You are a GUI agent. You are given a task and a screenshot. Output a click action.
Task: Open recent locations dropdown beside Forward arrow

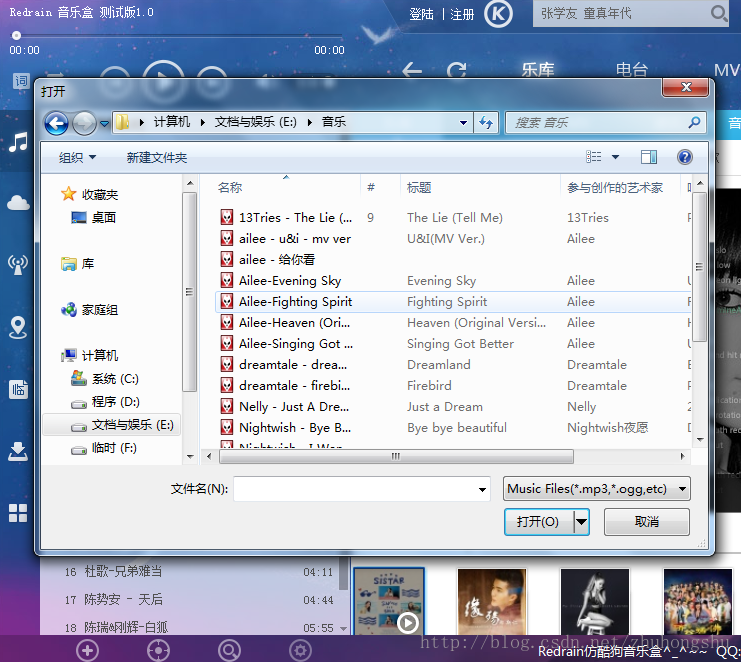(x=104, y=124)
